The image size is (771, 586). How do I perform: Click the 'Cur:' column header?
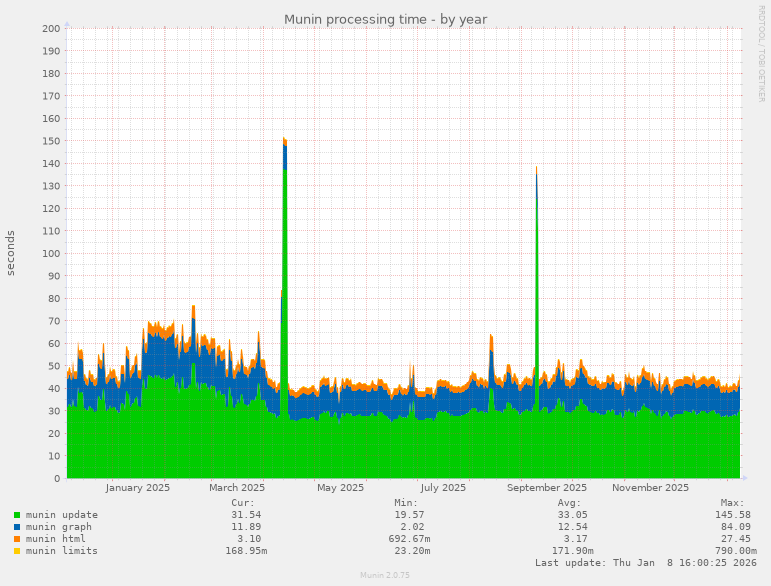pos(243,503)
